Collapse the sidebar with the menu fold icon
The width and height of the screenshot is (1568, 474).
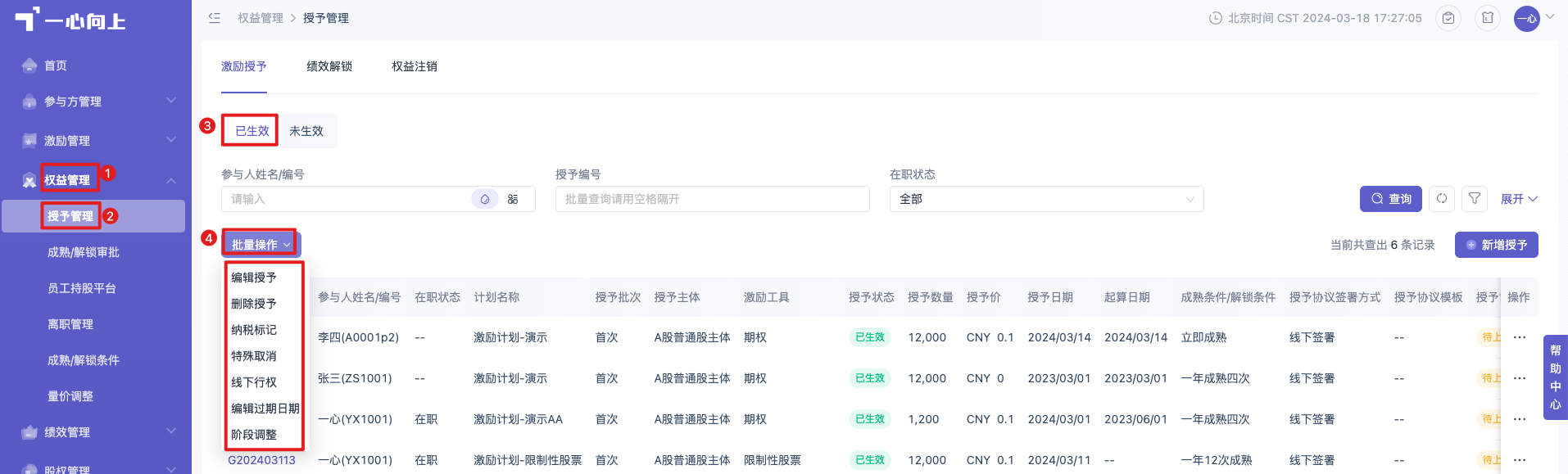point(215,18)
